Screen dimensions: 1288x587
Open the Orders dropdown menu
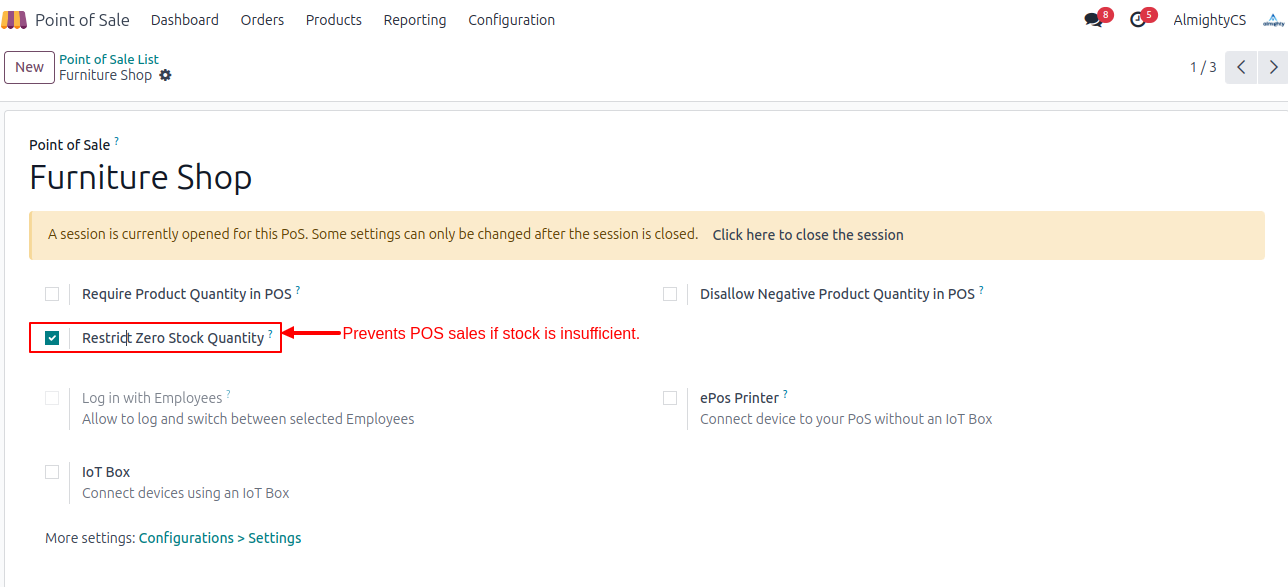(262, 20)
